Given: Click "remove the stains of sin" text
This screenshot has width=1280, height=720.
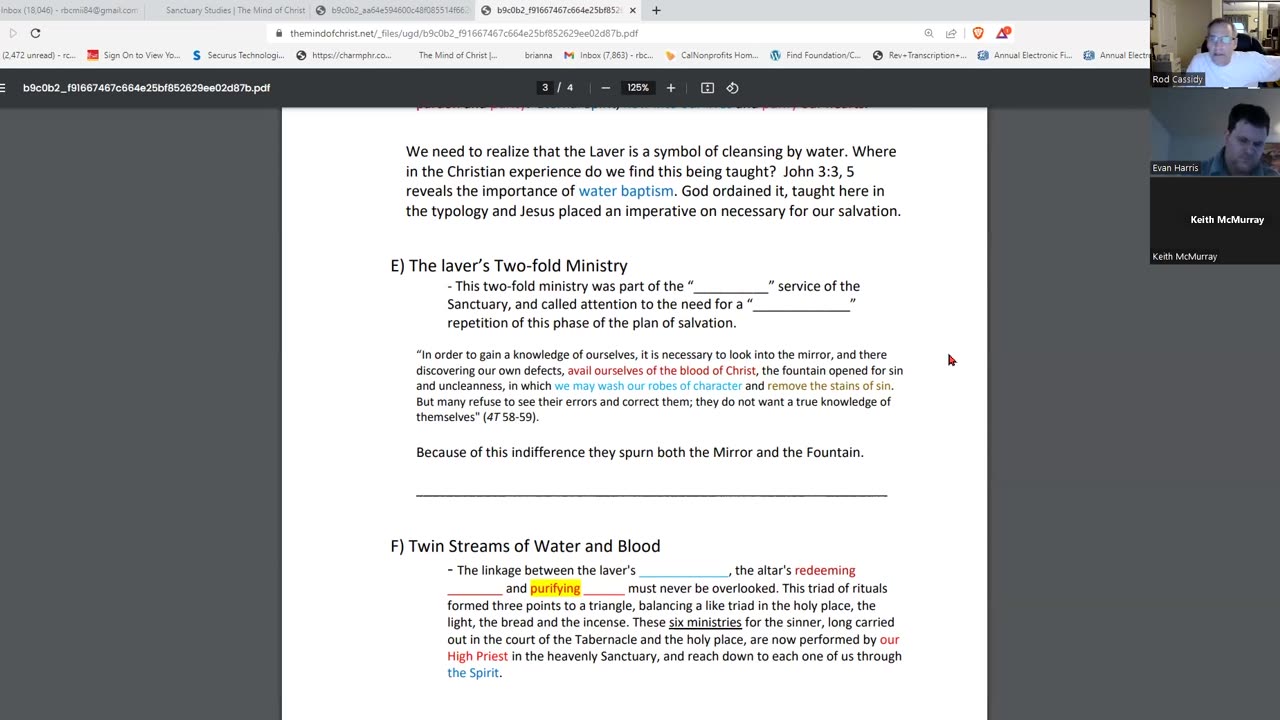Looking at the screenshot, I should click(829, 386).
